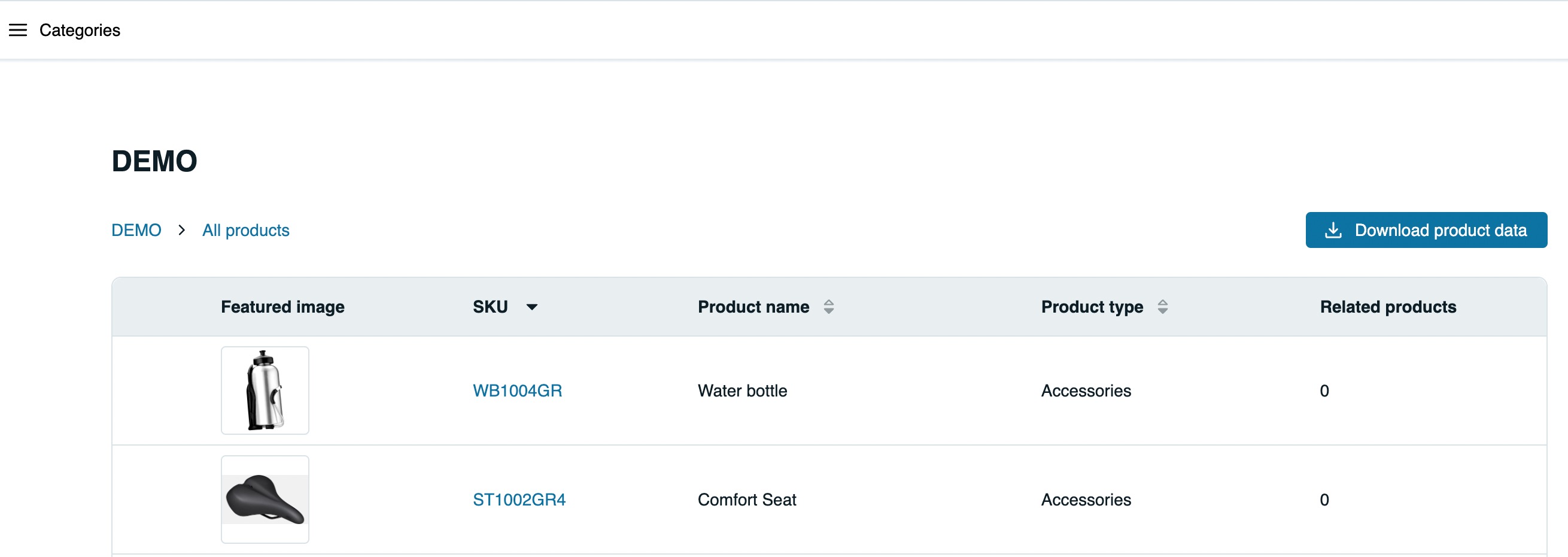Open SKU link ST1002GR4

click(519, 500)
